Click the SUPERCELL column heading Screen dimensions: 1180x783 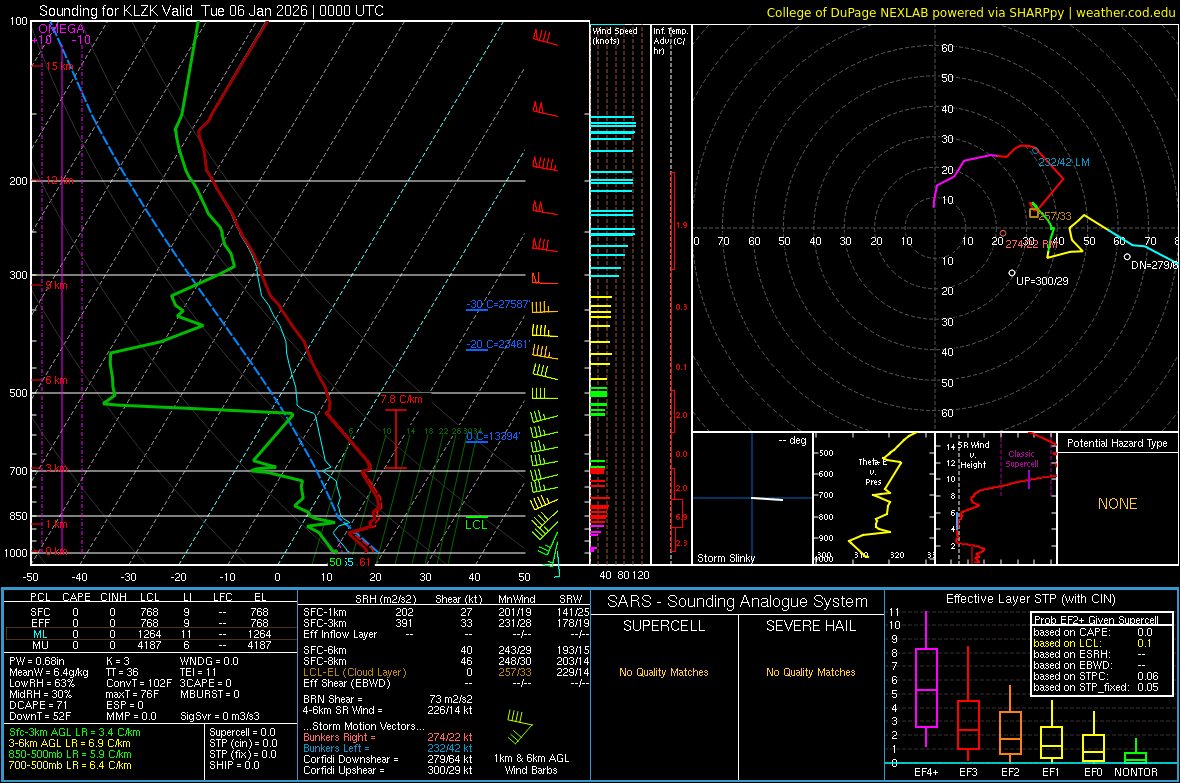664,626
